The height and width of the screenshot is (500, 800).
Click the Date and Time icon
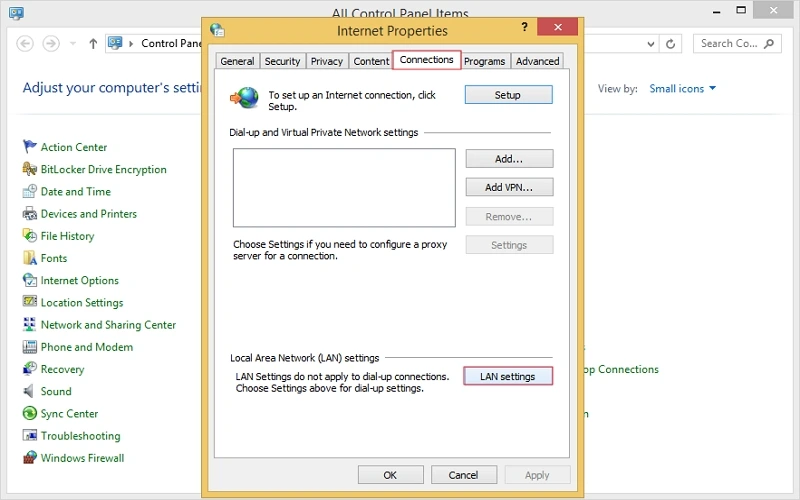click(x=30, y=191)
